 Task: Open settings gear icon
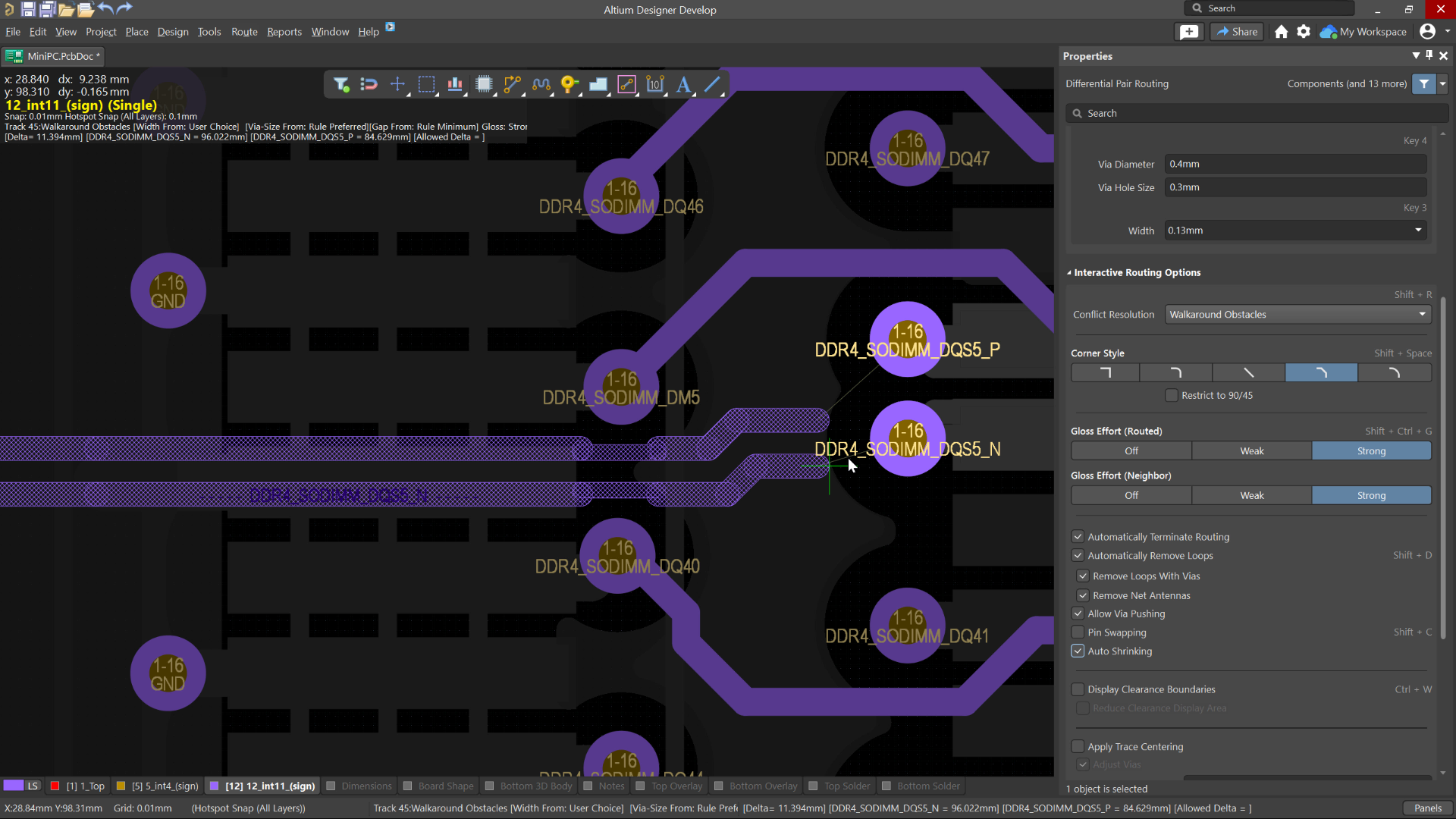(x=1304, y=32)
